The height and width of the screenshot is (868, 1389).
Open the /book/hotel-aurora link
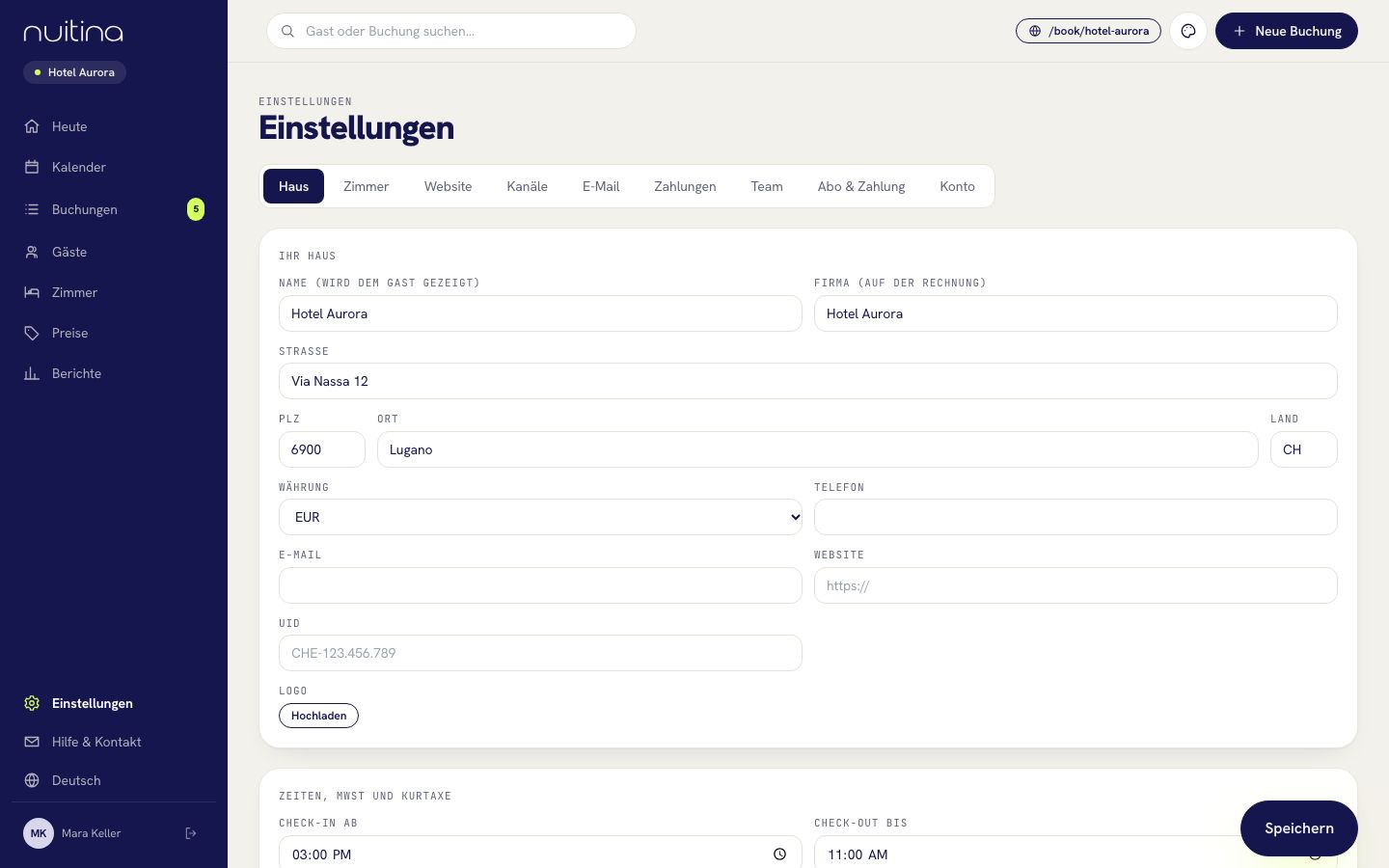tap(1088, 31)
